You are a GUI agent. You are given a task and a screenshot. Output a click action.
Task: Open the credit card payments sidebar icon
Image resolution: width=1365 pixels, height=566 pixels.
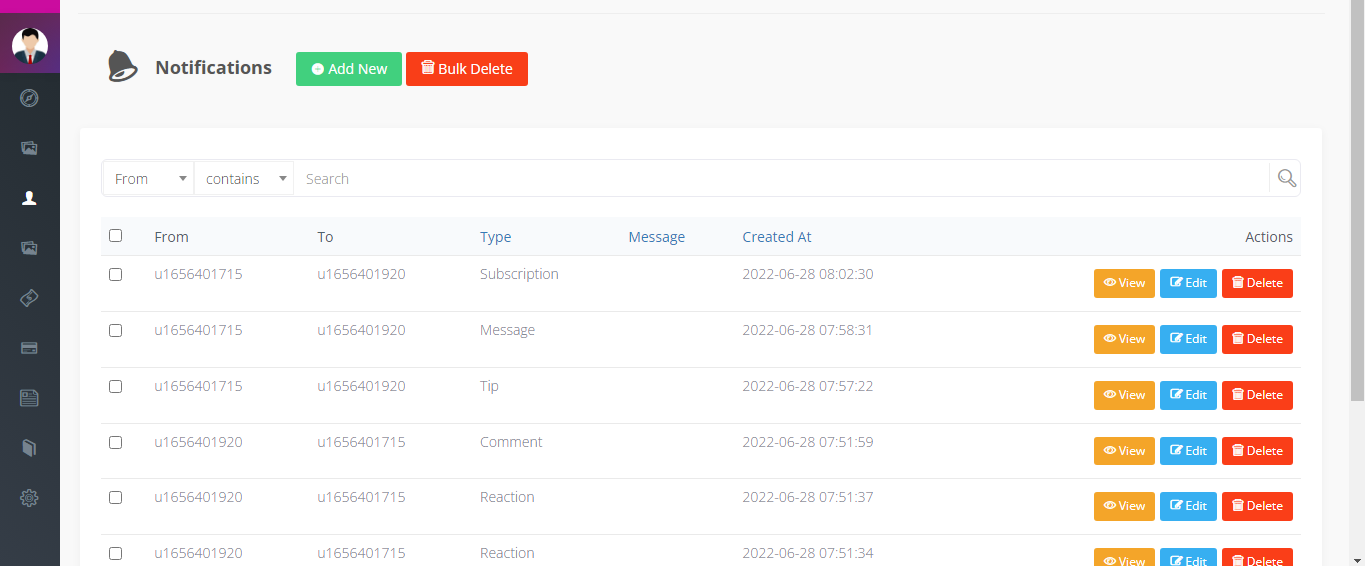click(x=29, y=348)
